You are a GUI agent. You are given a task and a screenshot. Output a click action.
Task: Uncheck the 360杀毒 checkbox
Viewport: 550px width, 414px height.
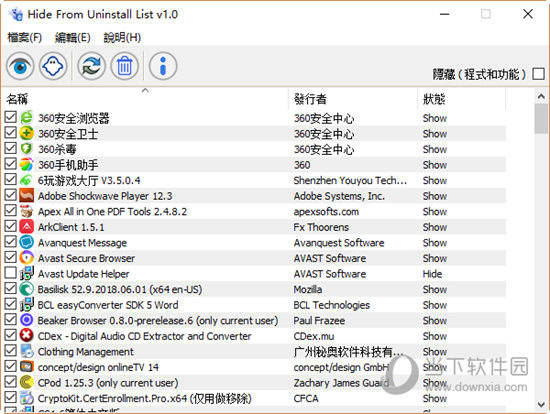pyautogui.click(x=11, y=148)
